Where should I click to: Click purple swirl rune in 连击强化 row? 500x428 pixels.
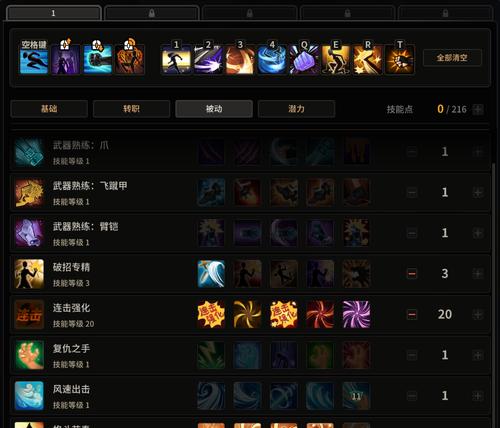tap(356, 314)
